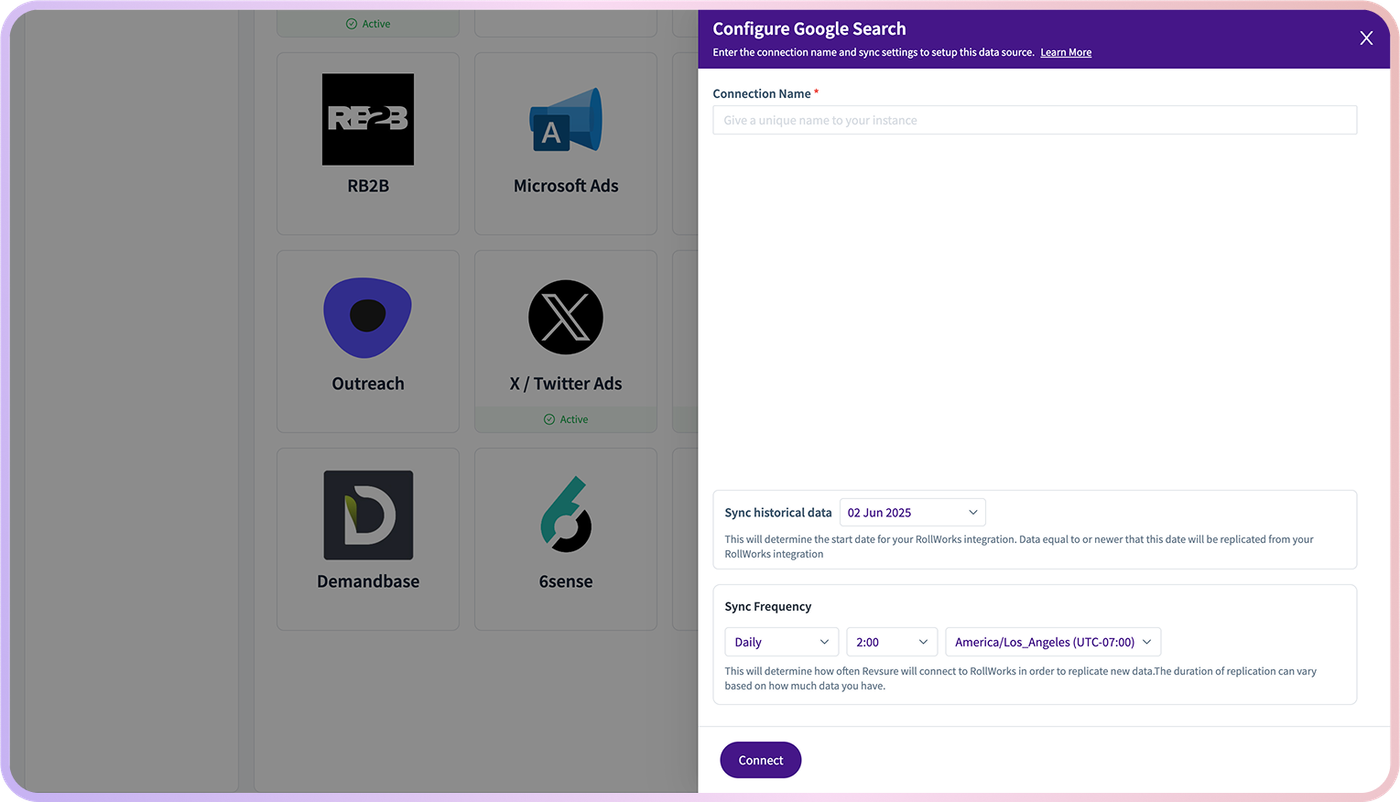Viewport: 1400px width, 802px height.
Task: Click the RB2B card label
Action: pyautogui.click(x=368, y=186)
